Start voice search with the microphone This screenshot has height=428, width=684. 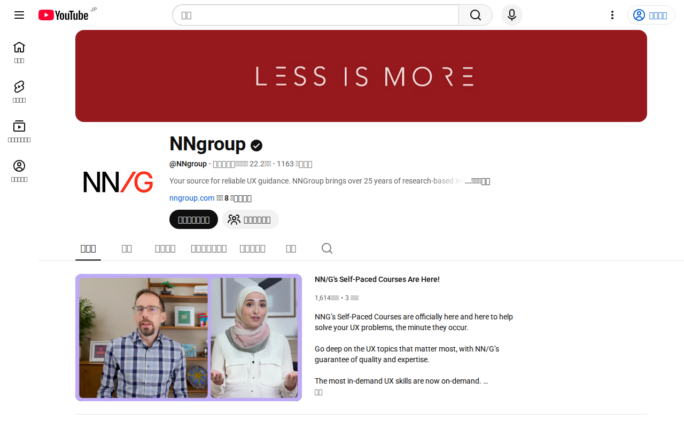point(512,15)
